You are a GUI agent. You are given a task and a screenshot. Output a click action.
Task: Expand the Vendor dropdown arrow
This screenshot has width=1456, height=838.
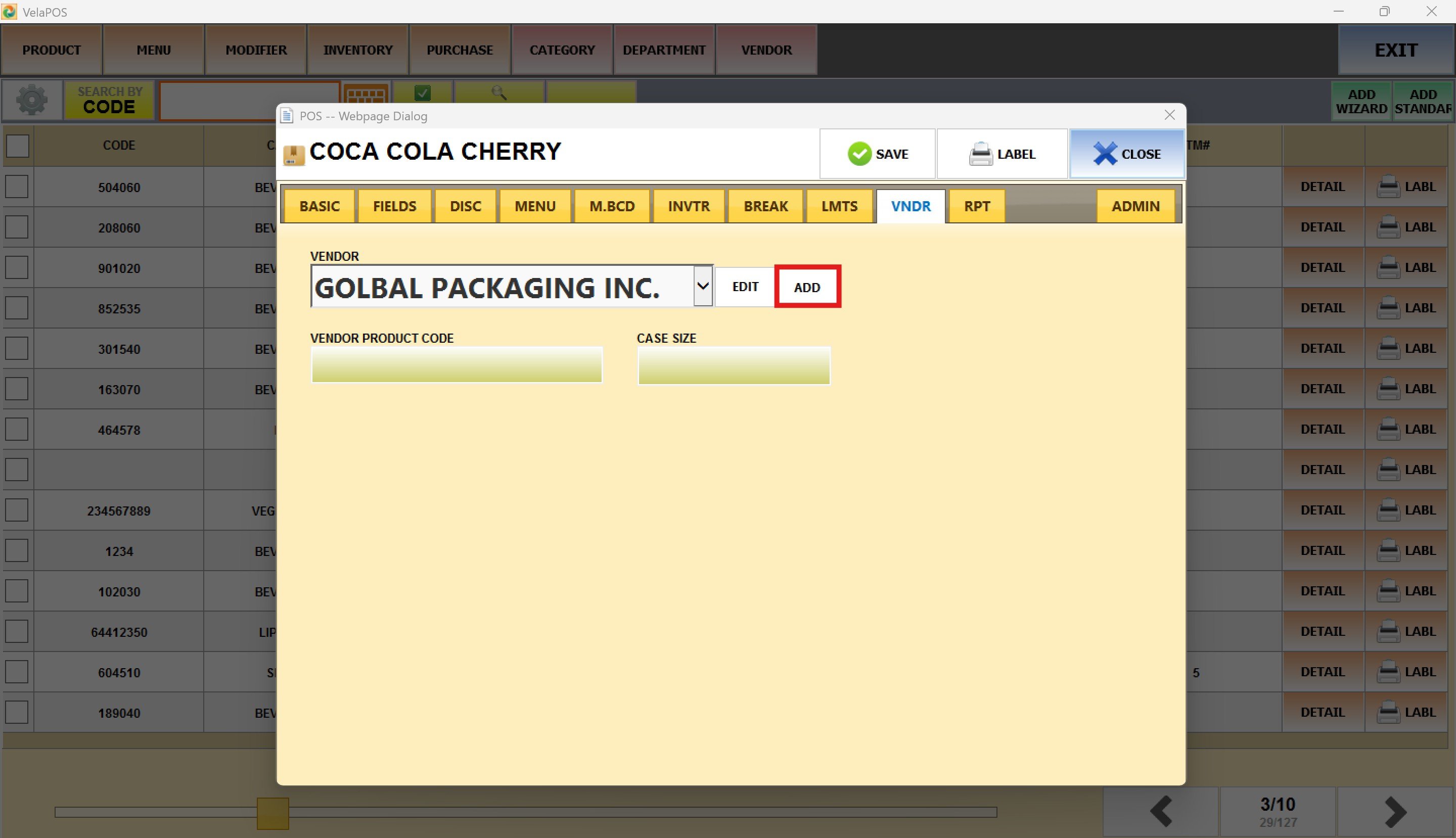coord(702,286)
